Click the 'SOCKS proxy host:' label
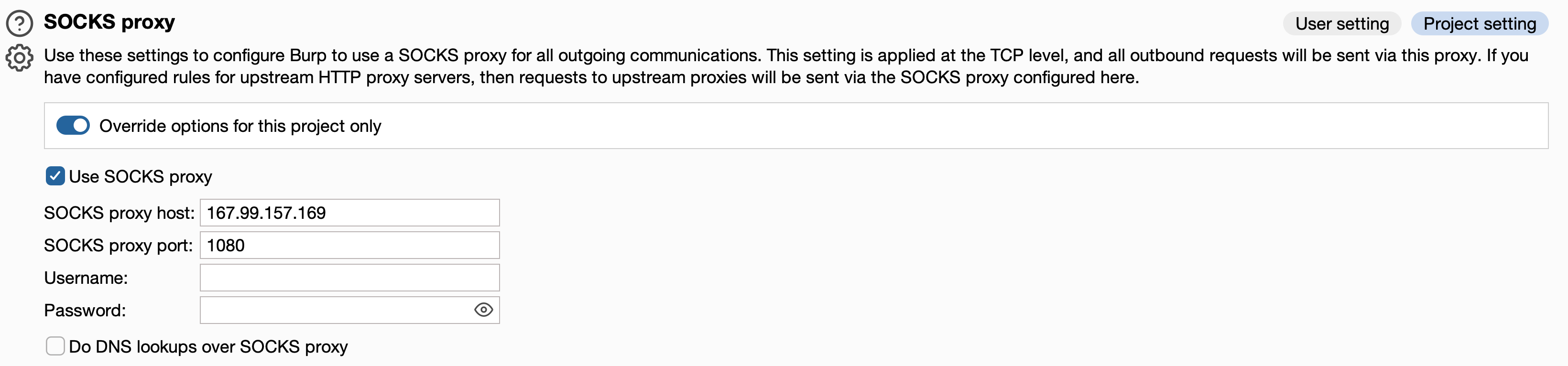This screenshot has height=366, width=1568. [x=119, y=213]
